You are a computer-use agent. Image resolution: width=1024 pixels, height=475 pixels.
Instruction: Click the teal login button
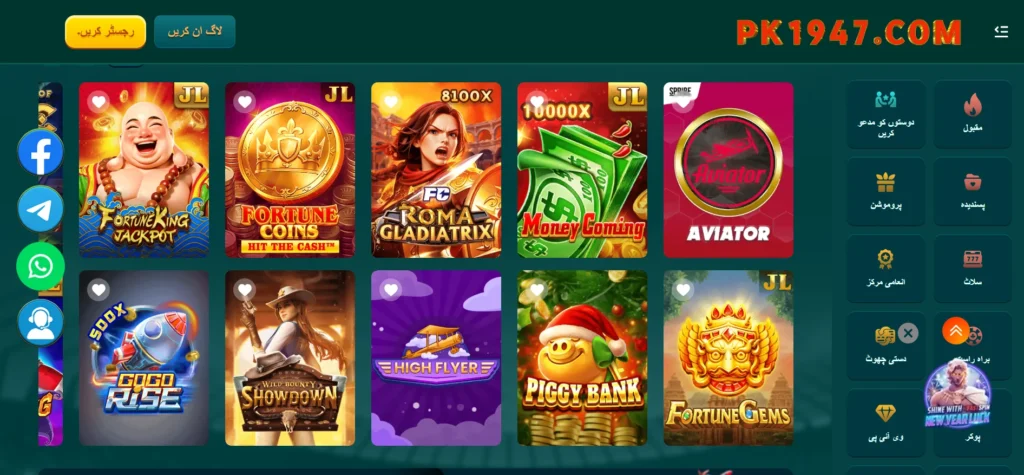[x=195, y=31]
